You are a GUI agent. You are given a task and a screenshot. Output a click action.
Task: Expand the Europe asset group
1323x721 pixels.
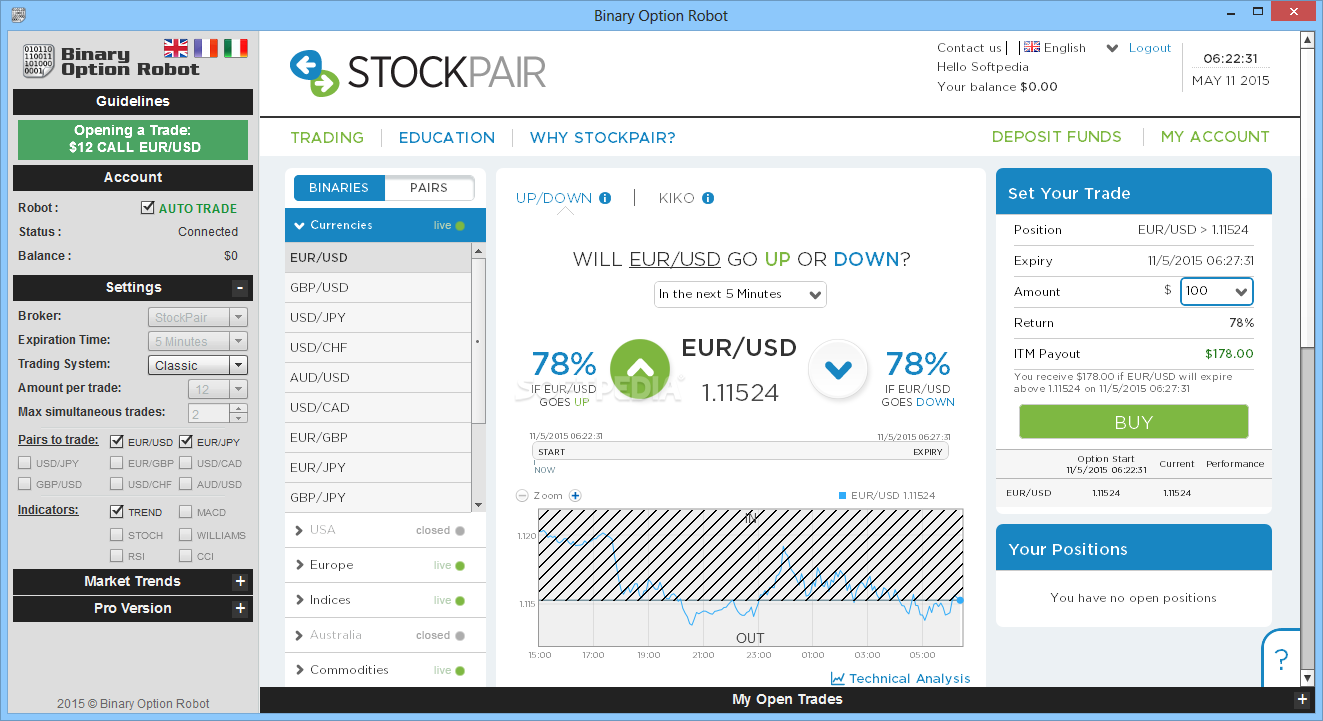click(x=385, y=565)
